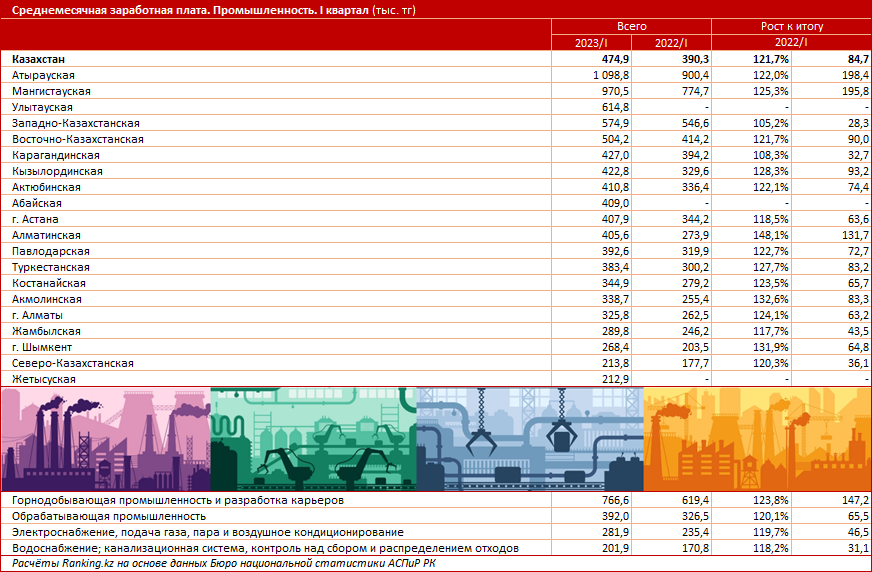
Task: Click the 'Актюбинская' row label
Action: pyautogui.click(x=46, y=187)
